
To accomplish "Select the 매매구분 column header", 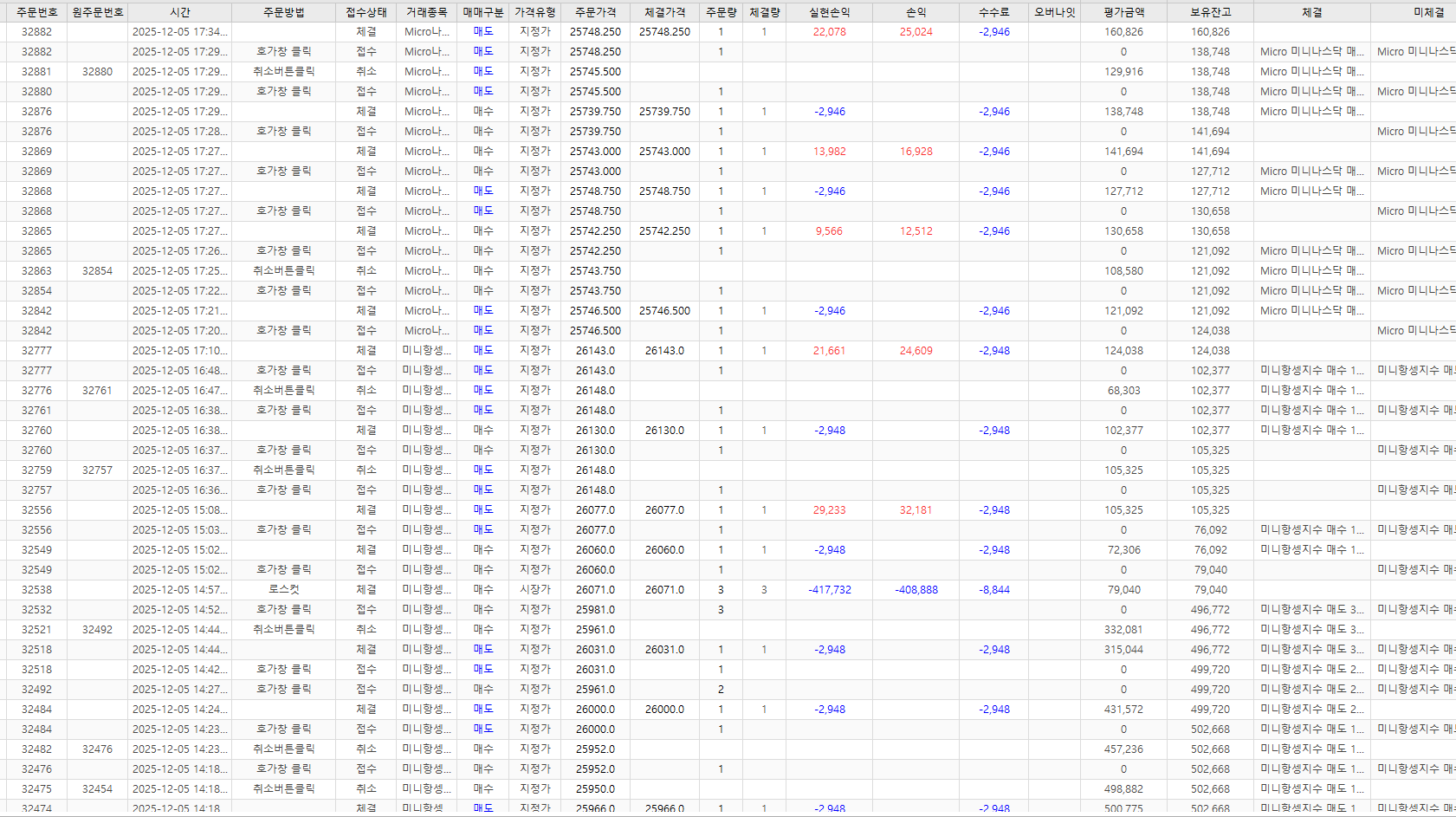I will coord(482,12).
